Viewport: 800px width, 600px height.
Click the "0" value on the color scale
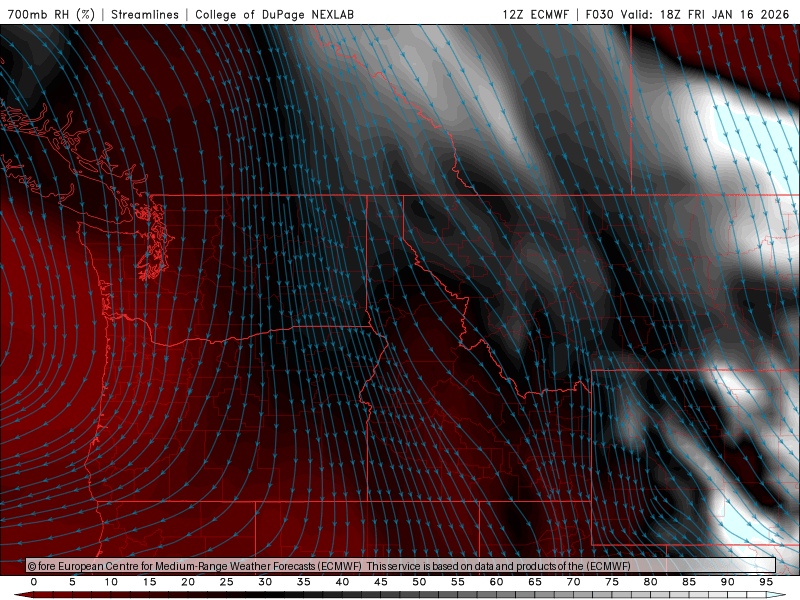click(x=34, y=582)
